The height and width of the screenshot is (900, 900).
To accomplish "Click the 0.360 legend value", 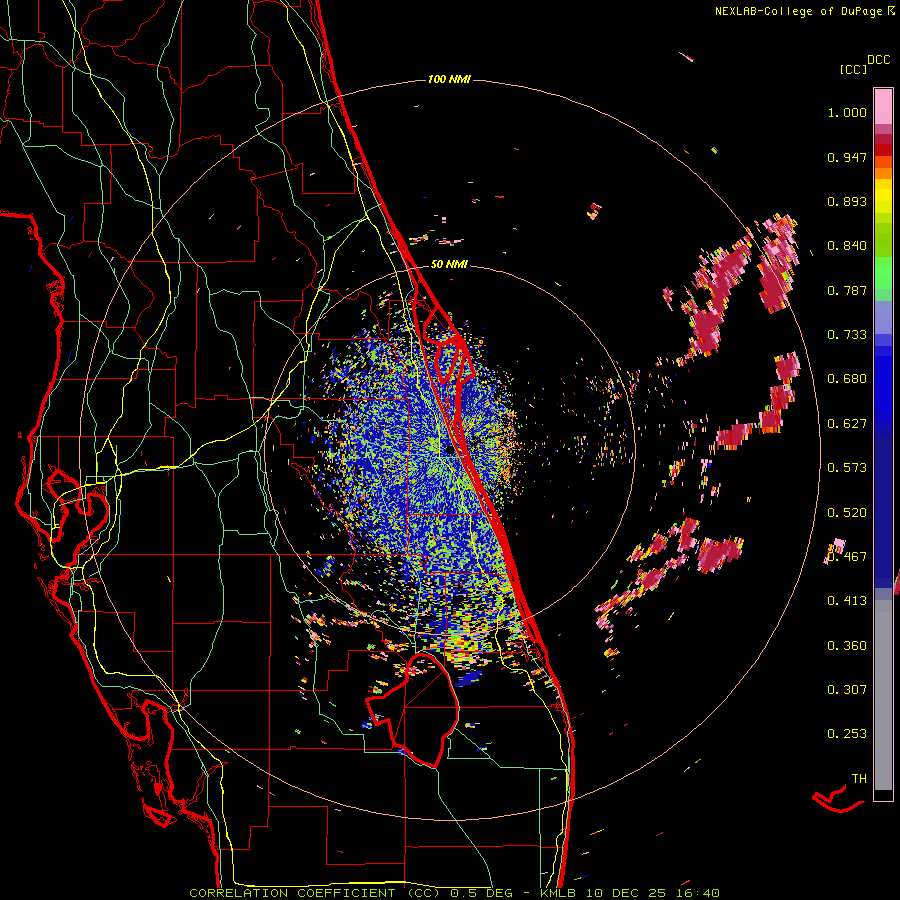I will pos(847,646).
